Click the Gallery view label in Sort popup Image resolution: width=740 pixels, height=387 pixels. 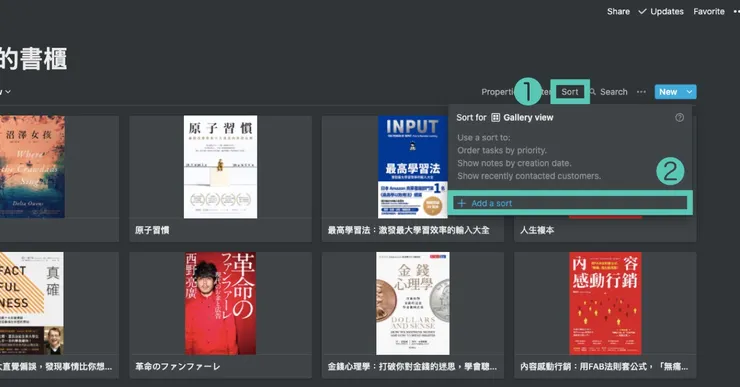click(x=528, y=118)
